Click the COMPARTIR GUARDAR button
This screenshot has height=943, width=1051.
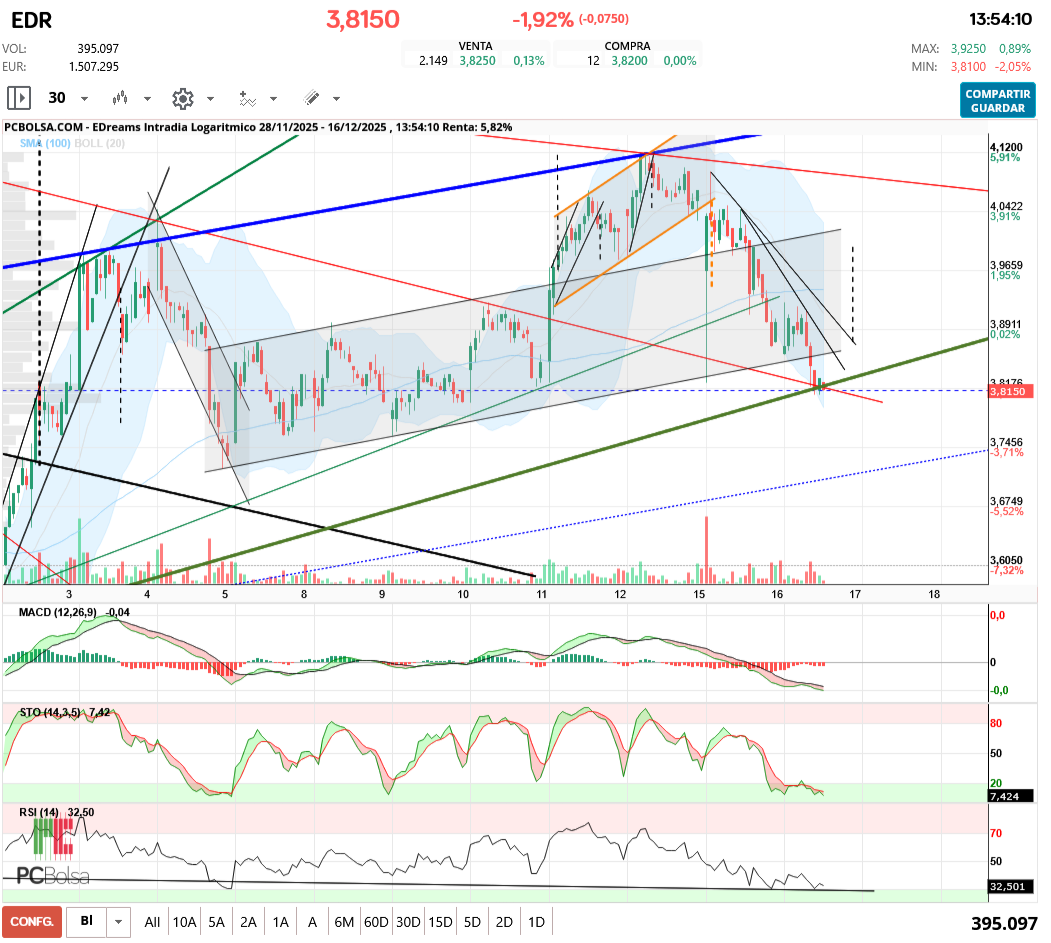pyautogui.click(x=997, y=101)
